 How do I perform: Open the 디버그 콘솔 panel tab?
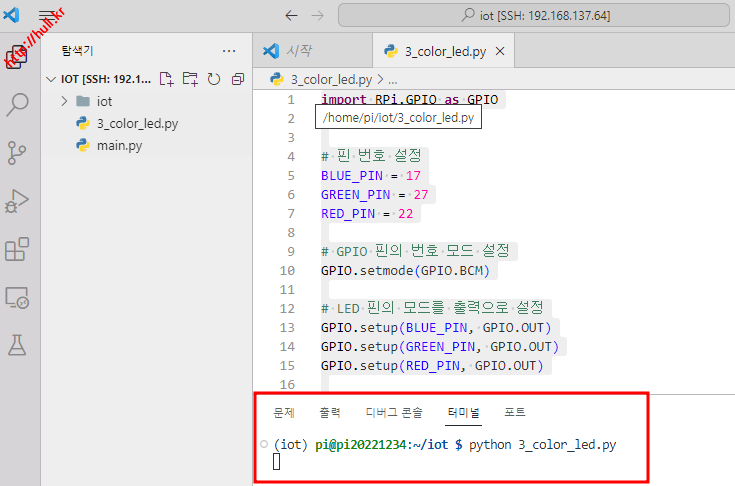pos(393,412)
